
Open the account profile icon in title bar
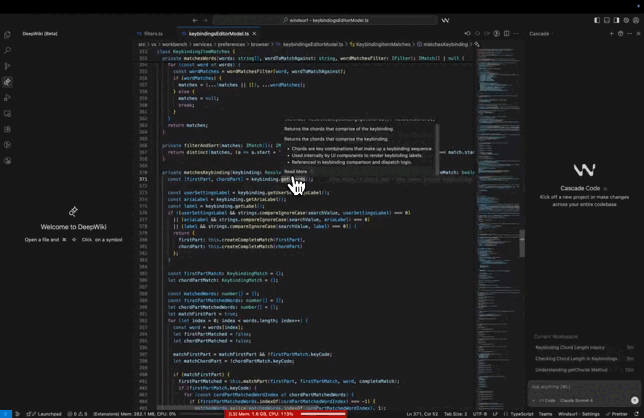636,20
